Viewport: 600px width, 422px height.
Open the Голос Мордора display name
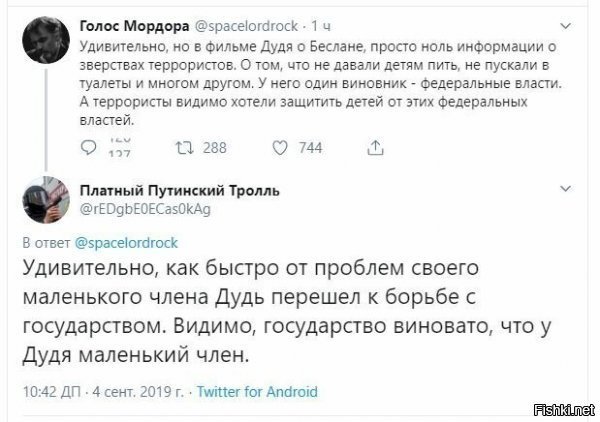134,26
